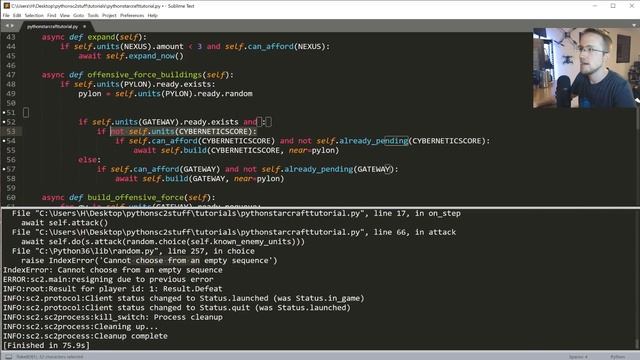Click 'Result.Defeat' console line
The height and width of the screenshot is (360, 640).
click(x=113, y=289)
